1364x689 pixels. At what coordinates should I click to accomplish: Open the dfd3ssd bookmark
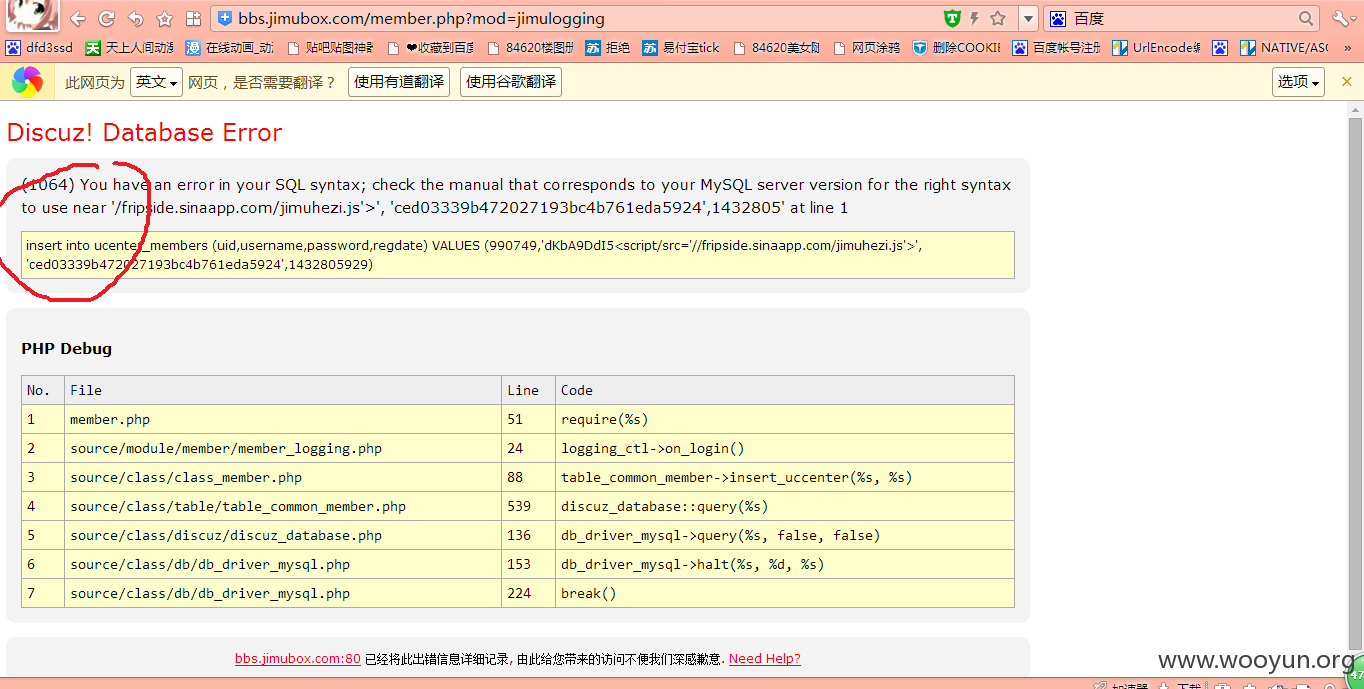pos(40,47)
